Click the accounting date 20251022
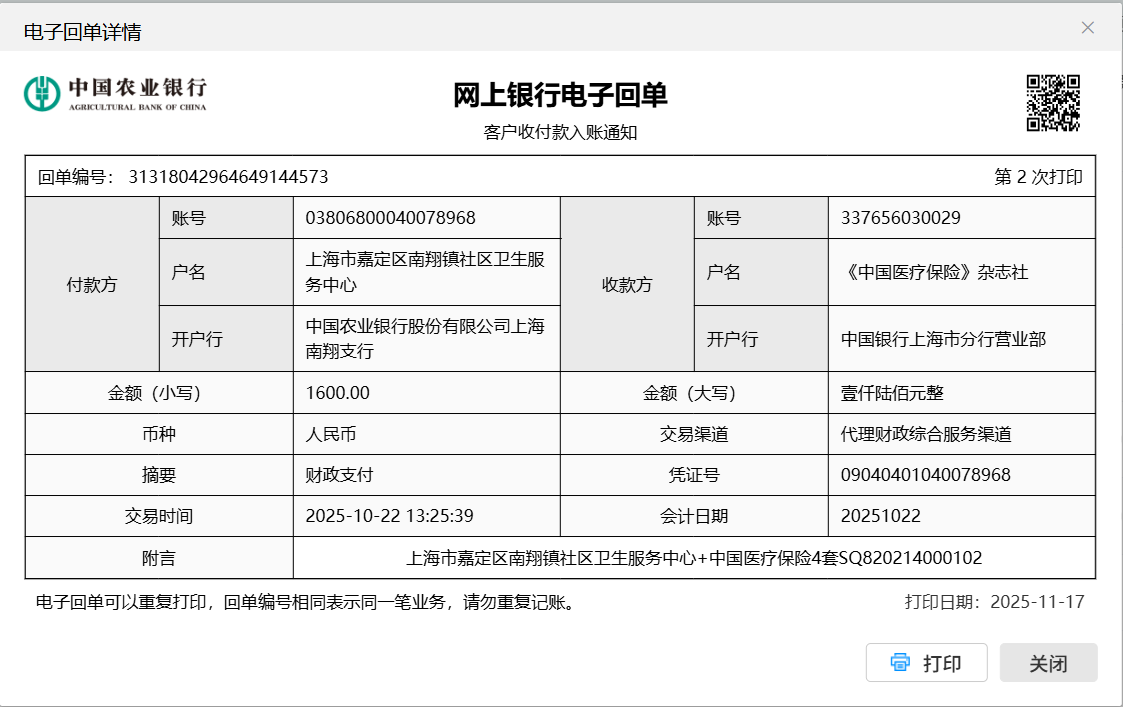The image size is (1123, 707). pyautogui.click(x=880, y=516)
